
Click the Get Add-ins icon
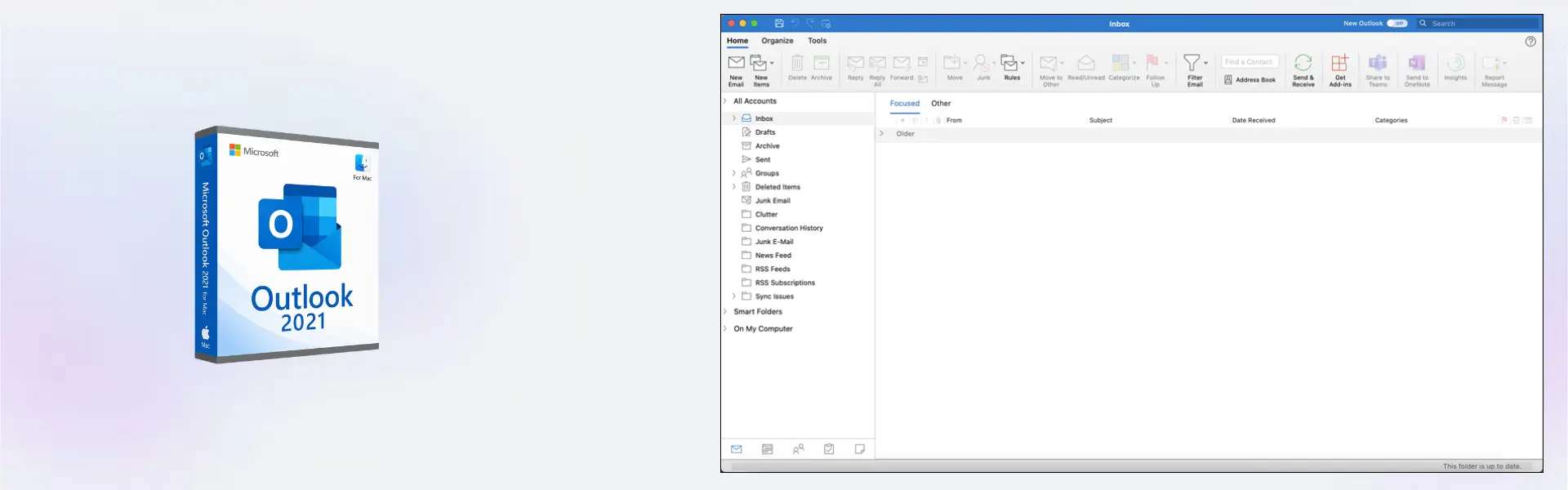pyautogui.click(x=1340, y=63)
